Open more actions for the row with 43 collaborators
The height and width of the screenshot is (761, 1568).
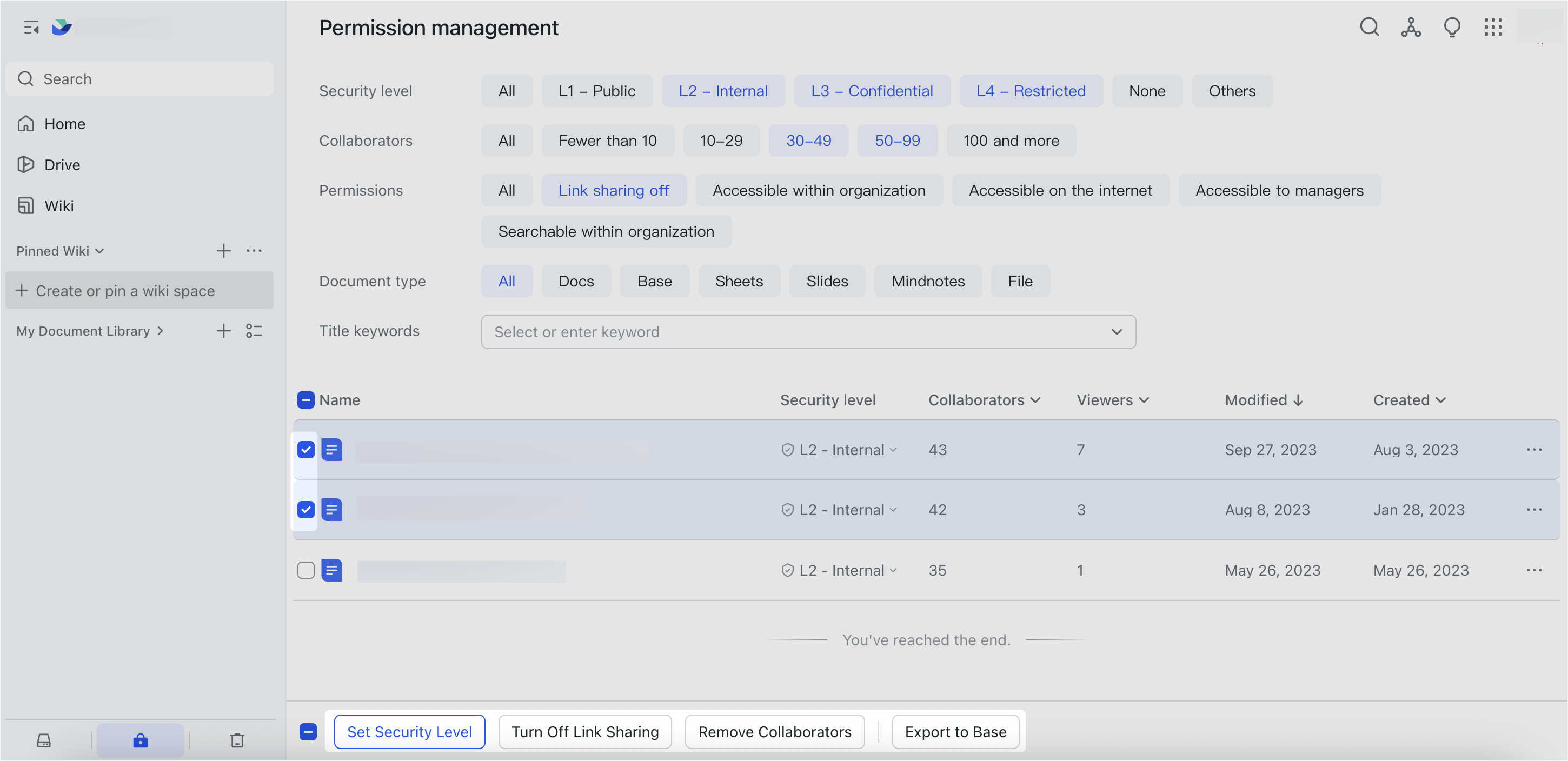[1534, 450]
